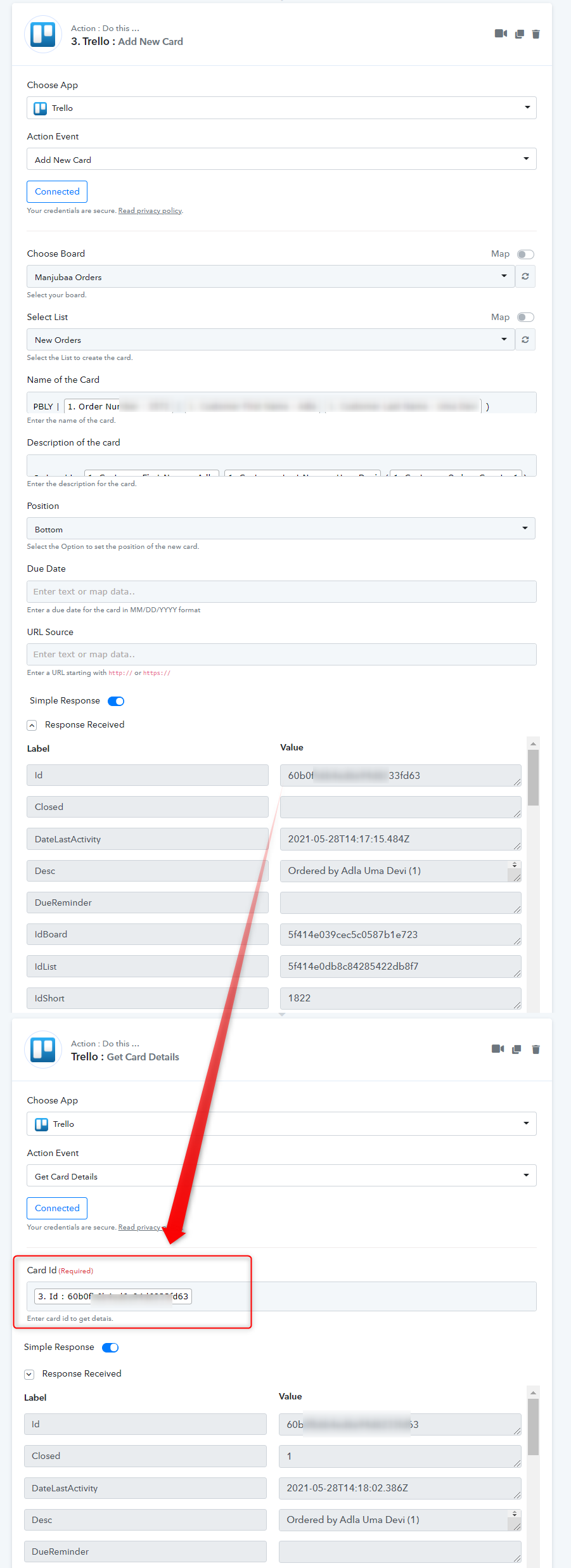Toggle Map switch for Choose Board

pyautogui.click(x=525, y=254)
